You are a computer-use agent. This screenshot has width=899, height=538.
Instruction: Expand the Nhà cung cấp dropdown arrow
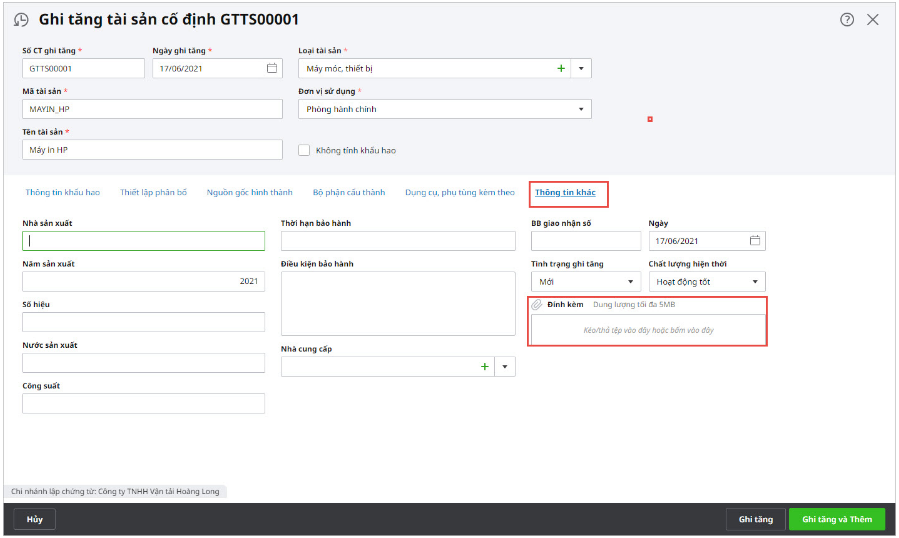[x=505, y=367]
